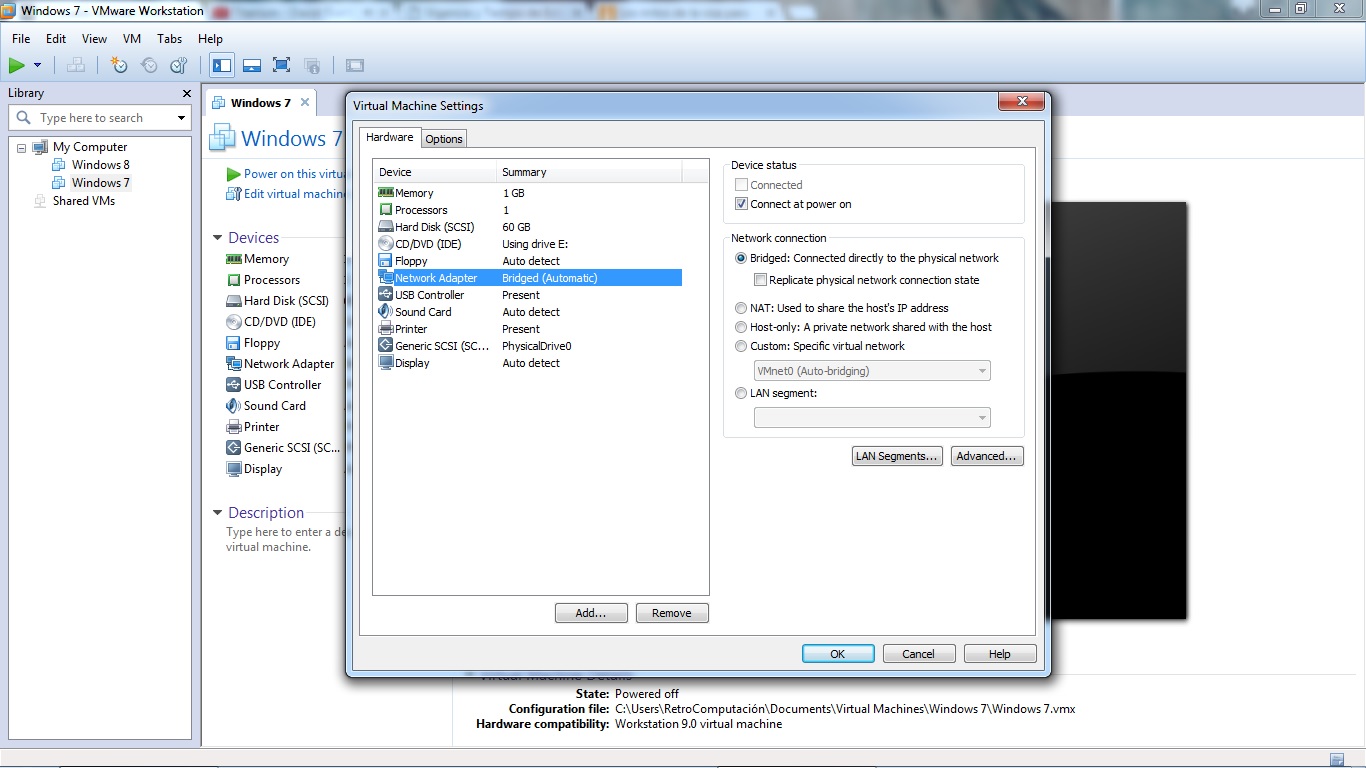Image resolution: width=1366 pixels, height=768 pixels.
Task: Open the power options dropdown arrow in toolbar
Action: tap(38, 65)
